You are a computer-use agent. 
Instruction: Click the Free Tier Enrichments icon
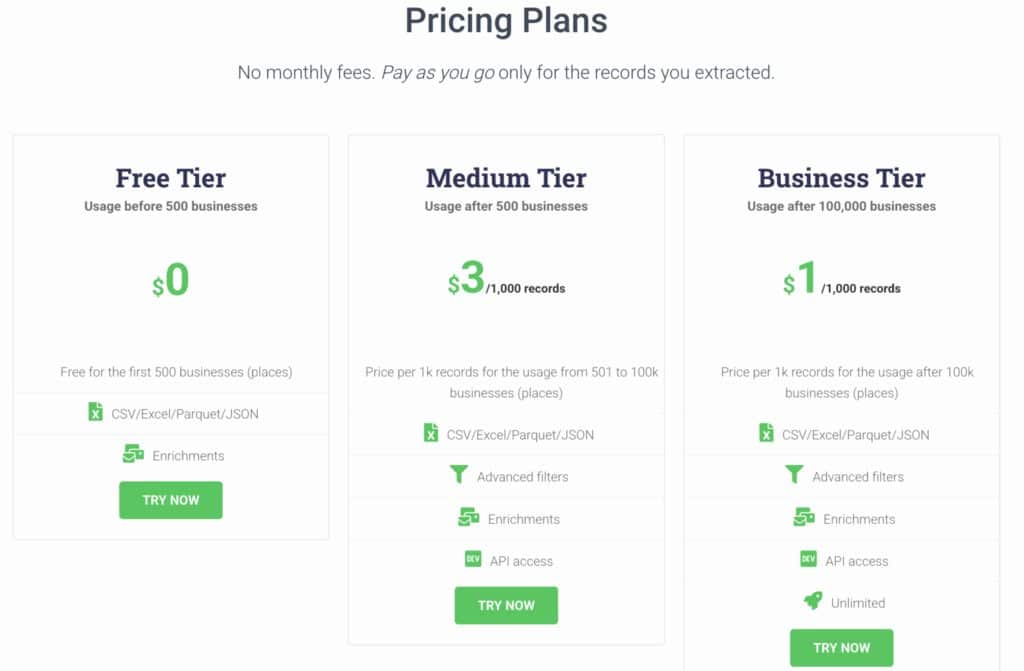(x=133, y=455)
